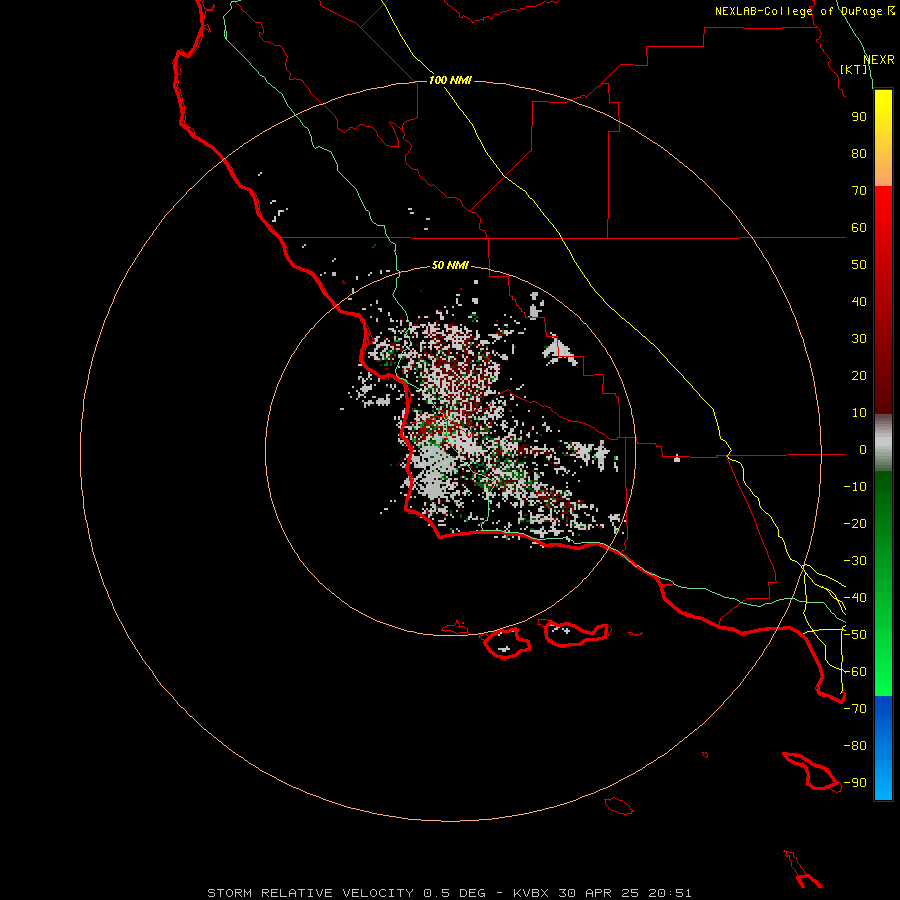Click the bright green -60 segment of color bar

coord(883,674)
